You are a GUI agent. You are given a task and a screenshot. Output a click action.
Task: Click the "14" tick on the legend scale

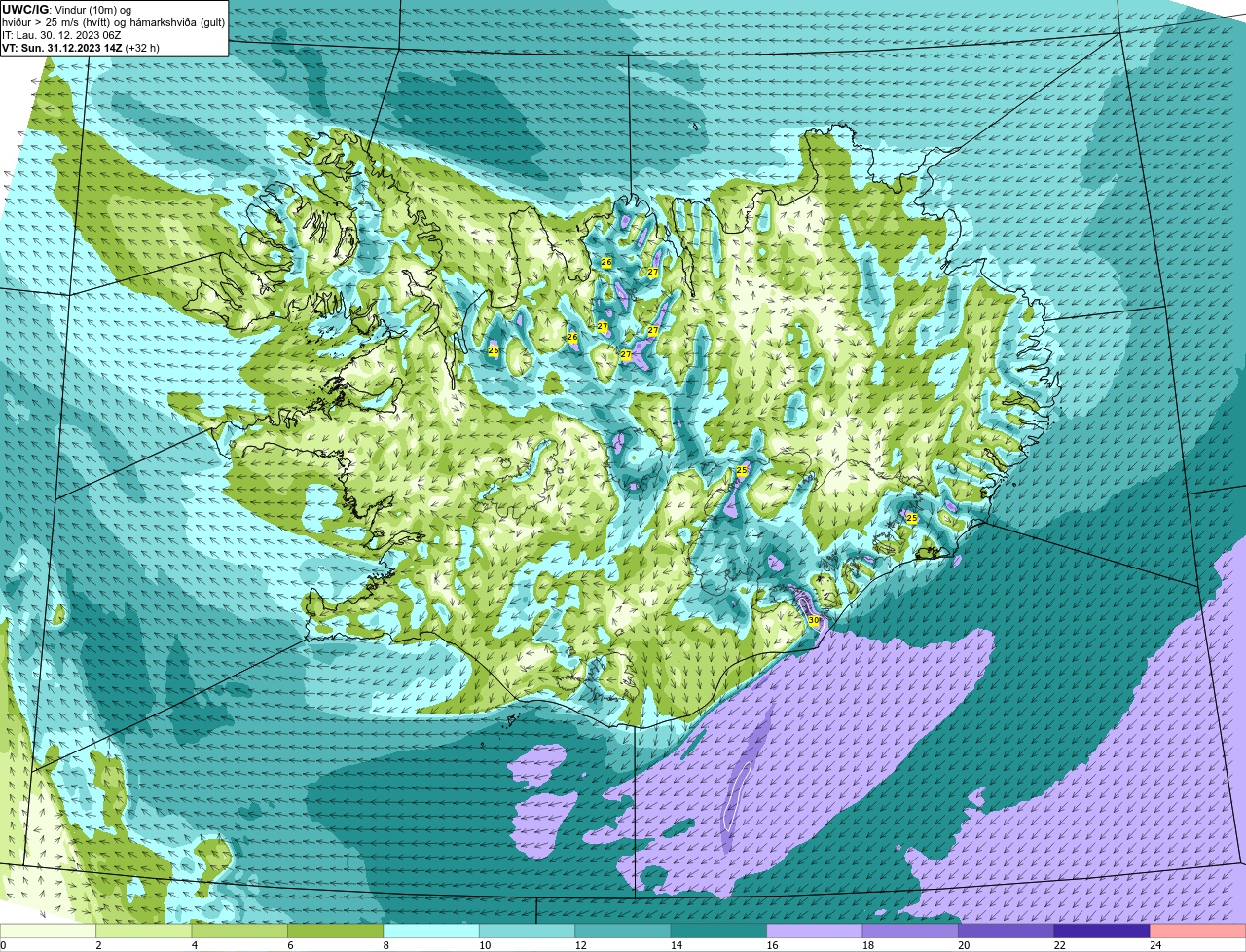[677, 945]
